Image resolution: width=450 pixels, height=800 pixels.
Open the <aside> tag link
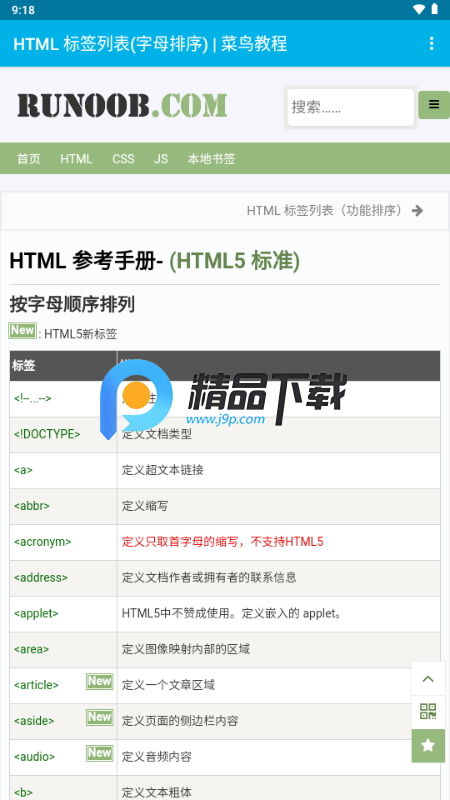point(34,721)
